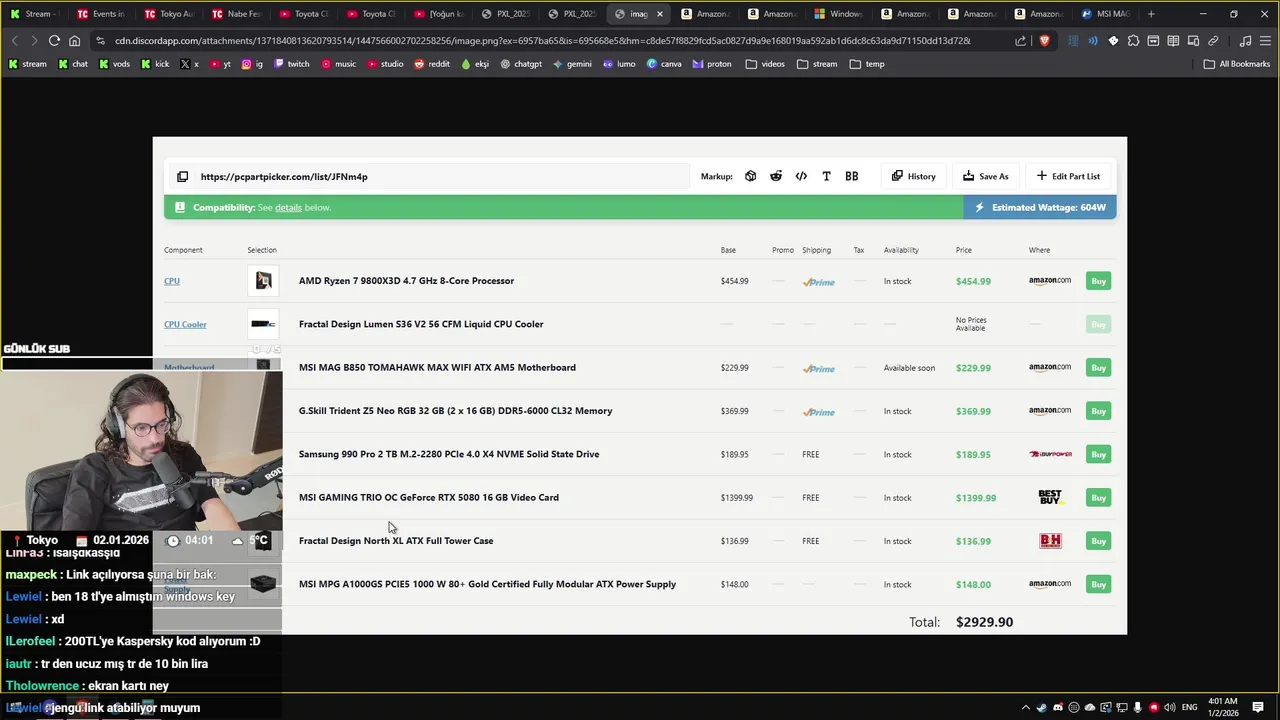Open the All Bookmarks folder
The width and height of the screenshot is (1280, 720).
pyautogui.click(x=1237, y=64)
